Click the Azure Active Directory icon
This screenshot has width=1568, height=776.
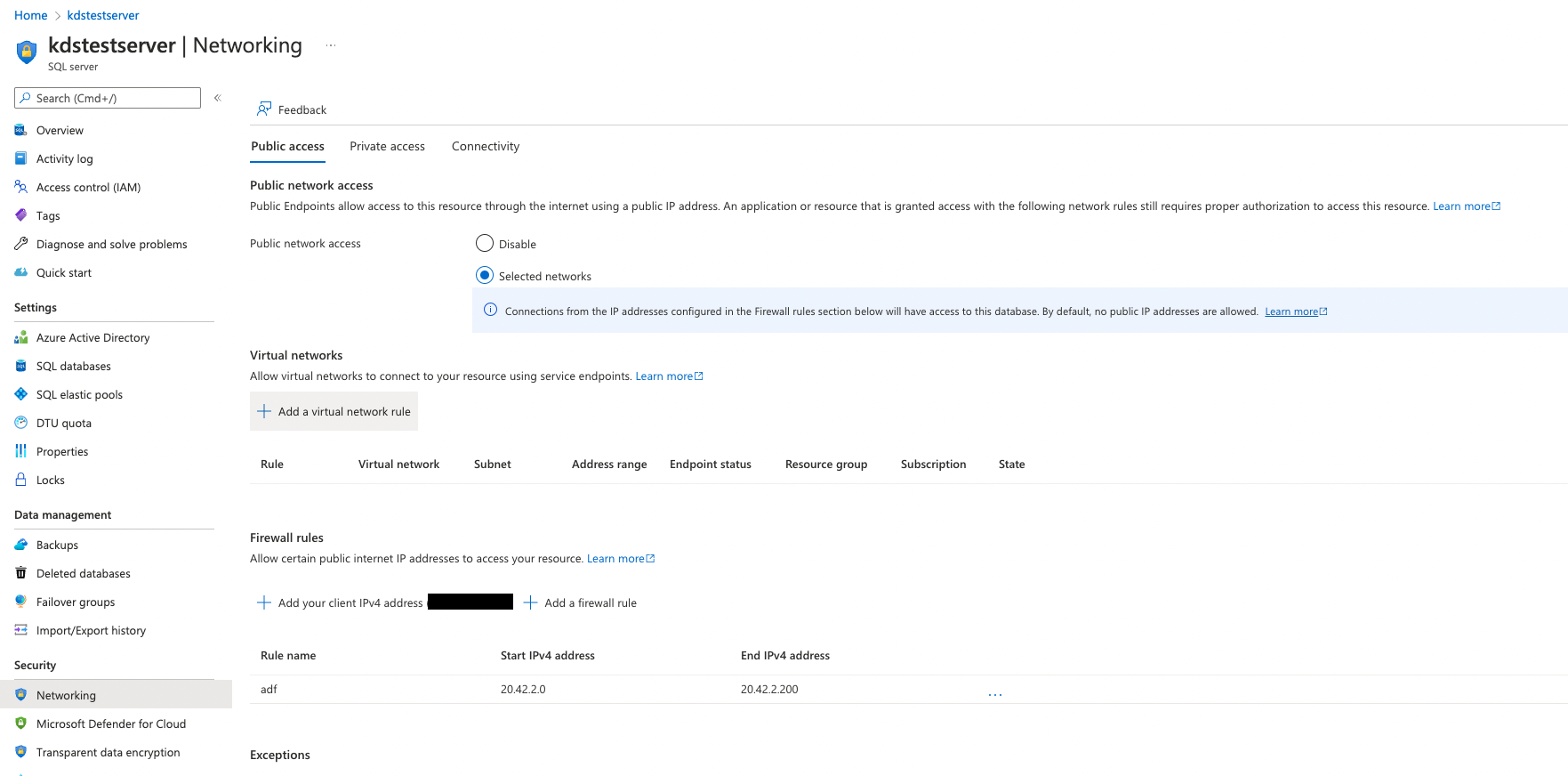[x=20, y=337]
